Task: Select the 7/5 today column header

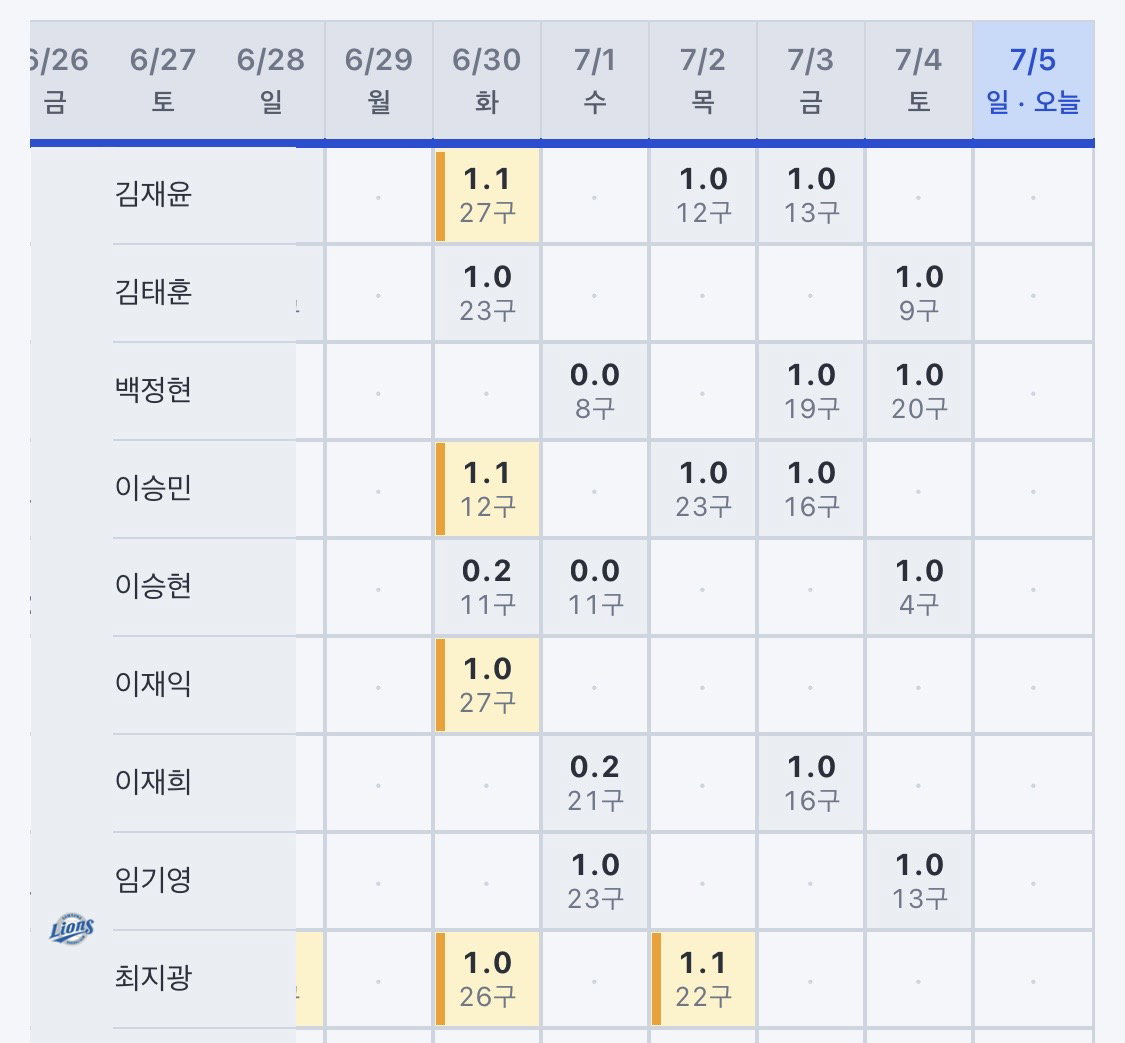Action: point(1033,80)
